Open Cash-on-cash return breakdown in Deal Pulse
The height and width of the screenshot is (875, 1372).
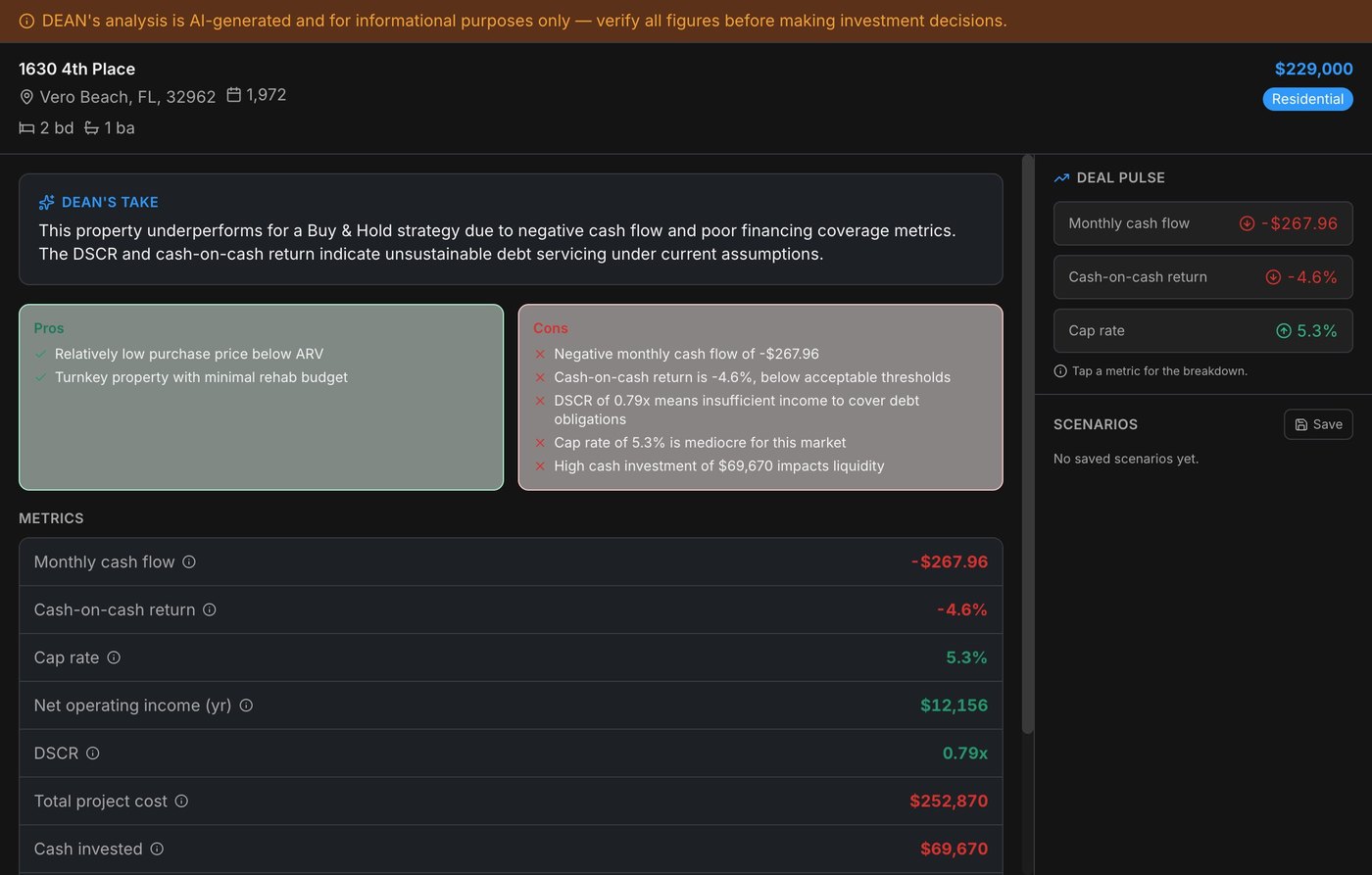[1203, 277]
